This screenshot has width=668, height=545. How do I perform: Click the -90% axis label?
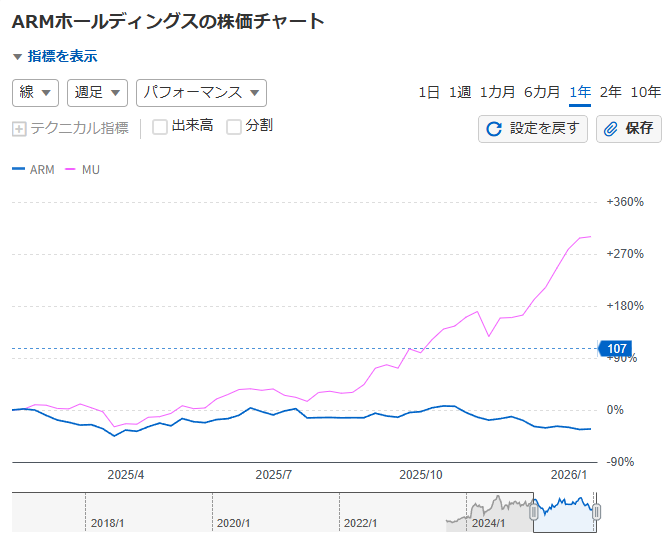point(620,462)
